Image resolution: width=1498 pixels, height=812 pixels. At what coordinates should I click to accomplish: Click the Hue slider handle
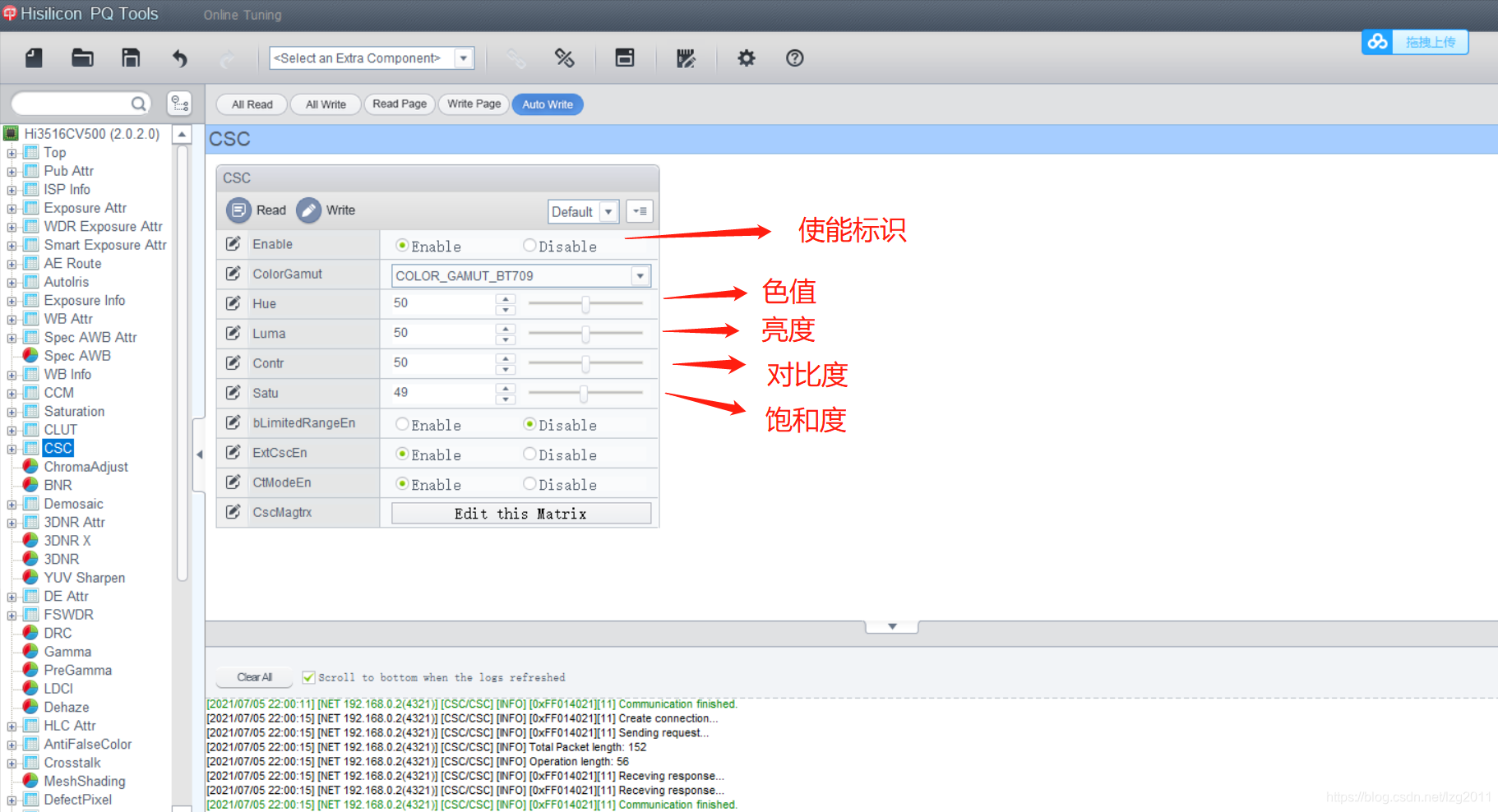(585, 304)
